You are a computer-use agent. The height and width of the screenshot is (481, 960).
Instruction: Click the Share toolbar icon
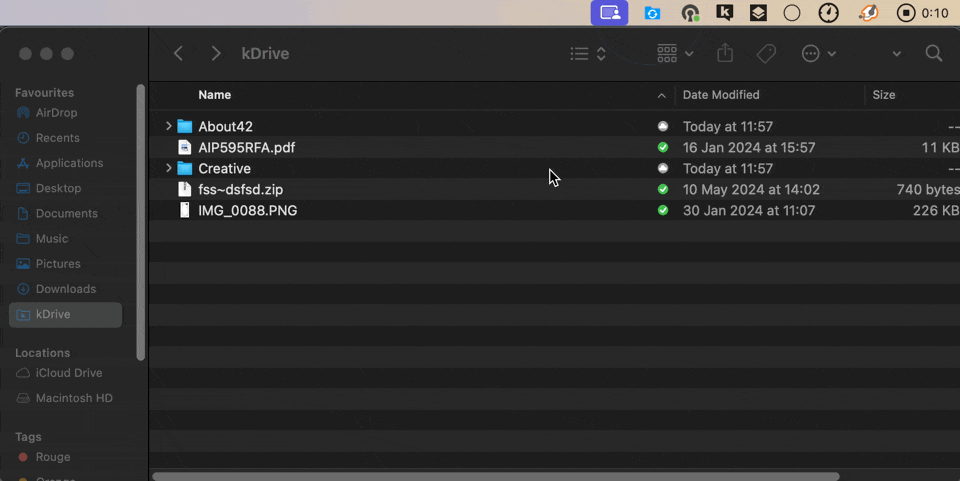(725, 53)
